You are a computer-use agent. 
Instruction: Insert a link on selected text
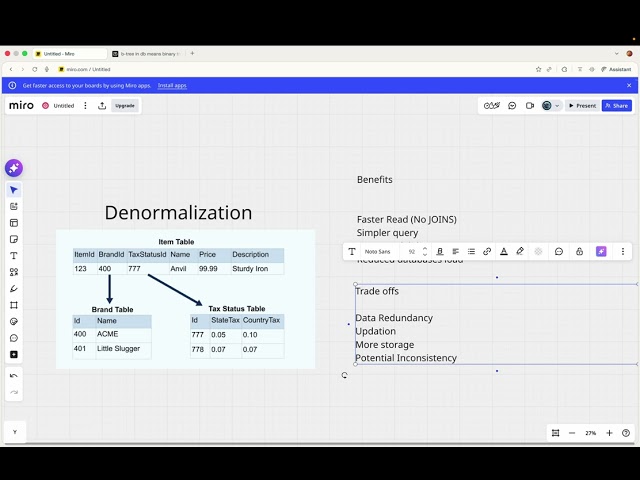tap(487, 251)
